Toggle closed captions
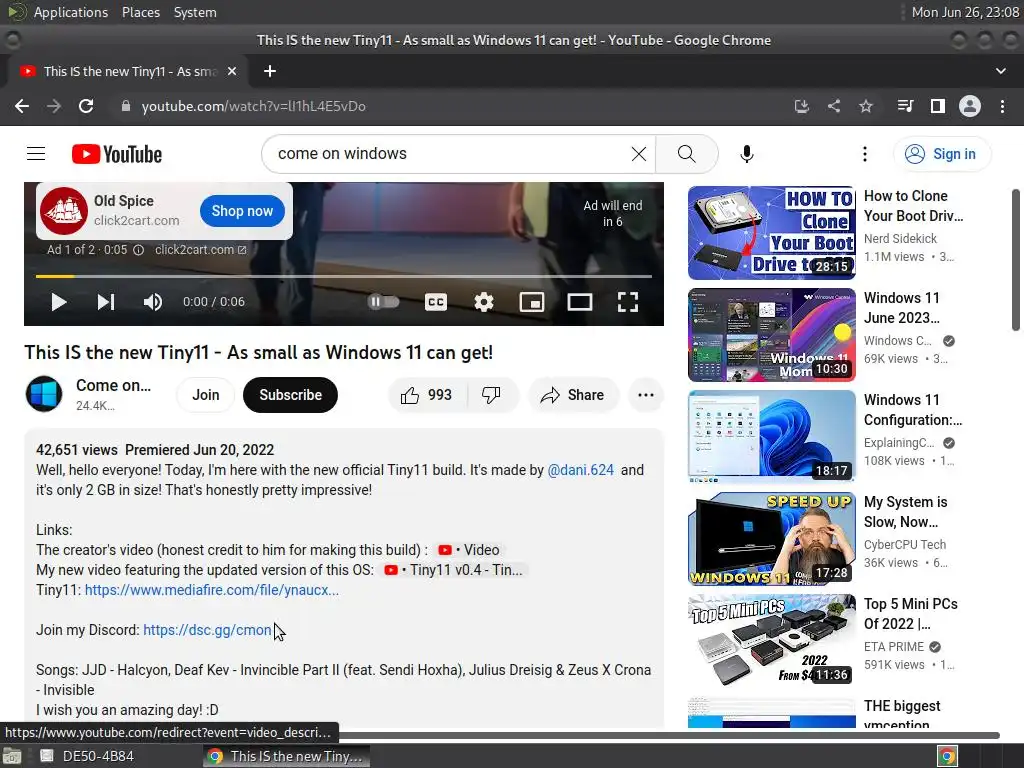This screenshot has width=1024, height=768. (x=436, y=302)
